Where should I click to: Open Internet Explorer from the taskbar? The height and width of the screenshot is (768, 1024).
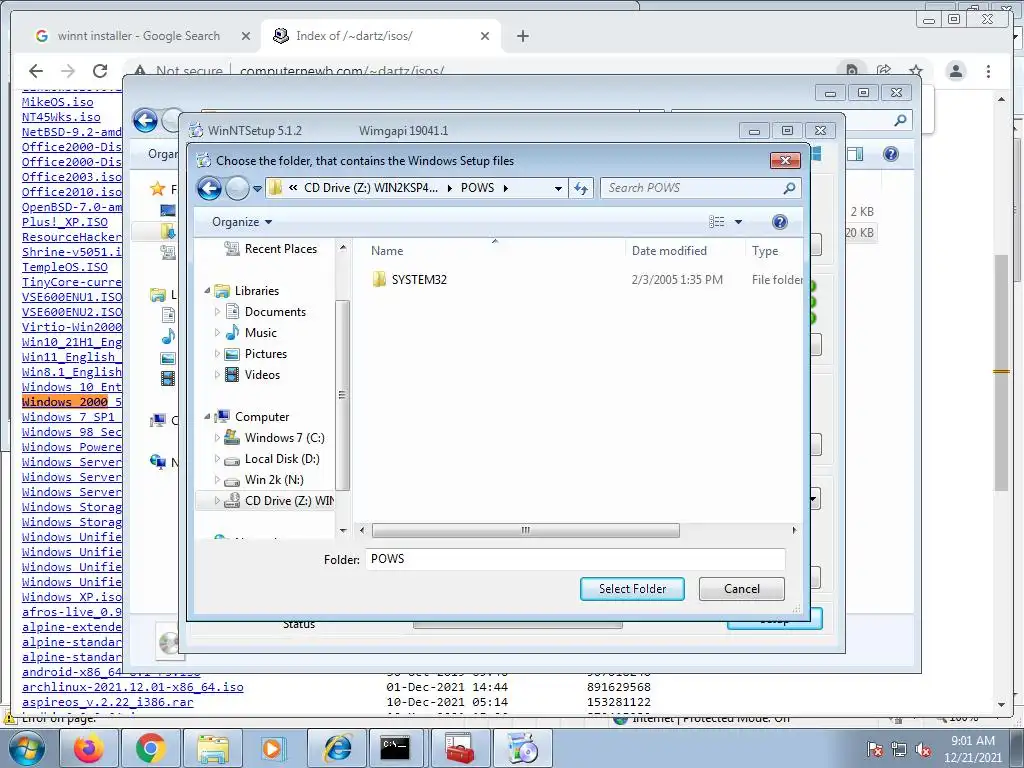pos(337,748)
